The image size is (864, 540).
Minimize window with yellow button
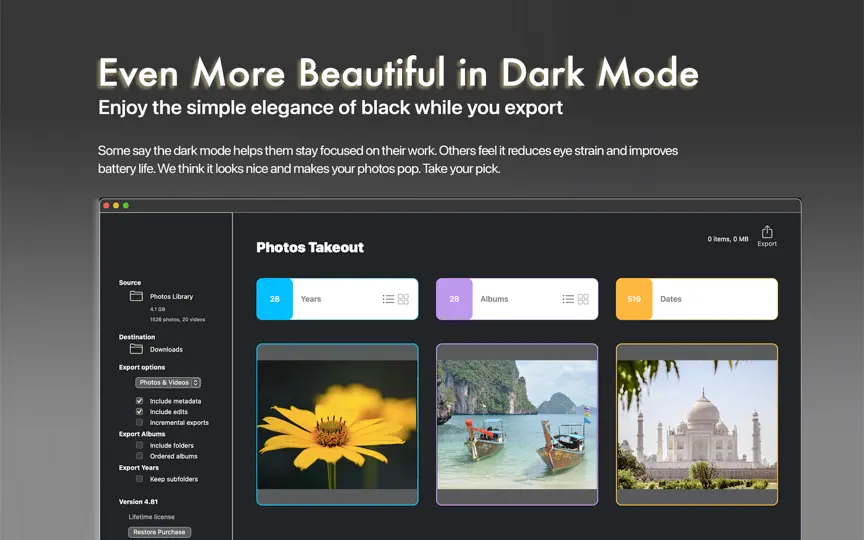coord(116,206)
